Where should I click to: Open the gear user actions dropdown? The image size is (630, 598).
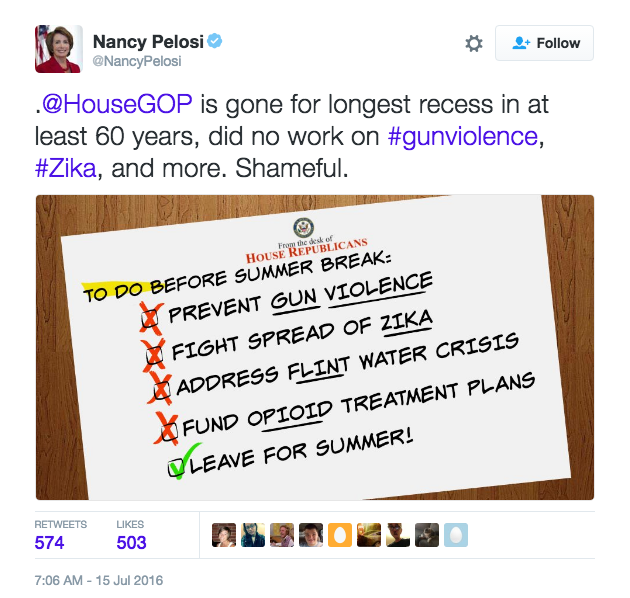tap(474, 43)
